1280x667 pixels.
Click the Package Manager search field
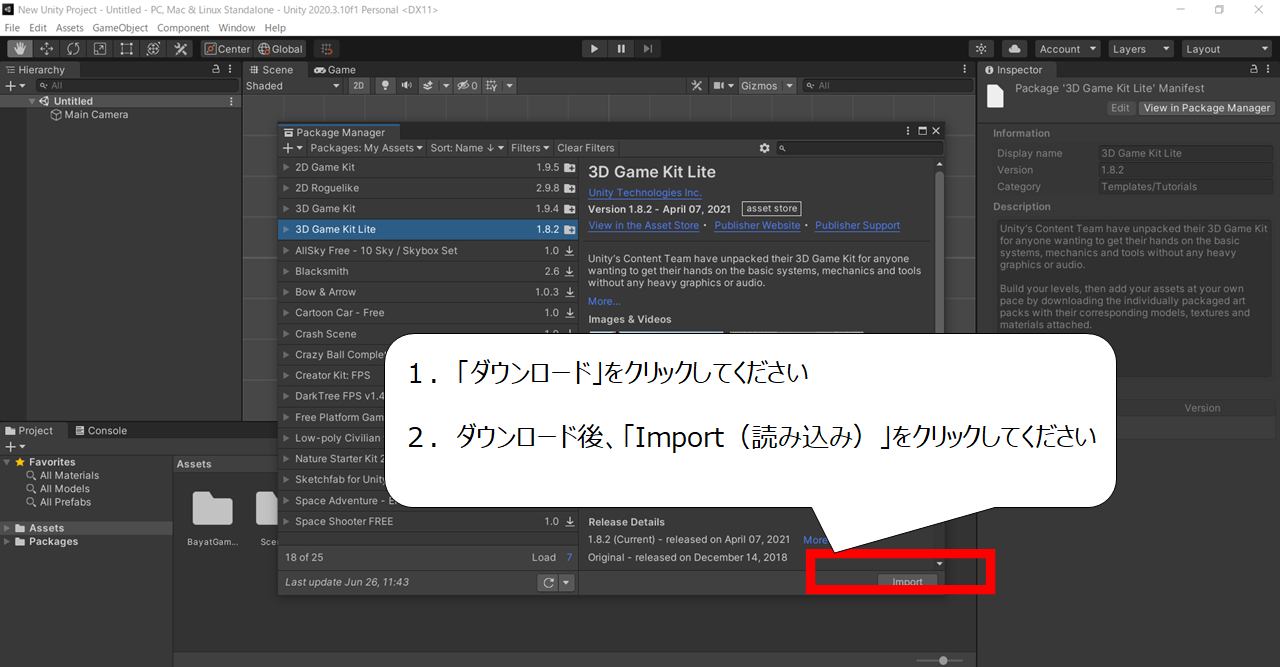click(859, 148)
